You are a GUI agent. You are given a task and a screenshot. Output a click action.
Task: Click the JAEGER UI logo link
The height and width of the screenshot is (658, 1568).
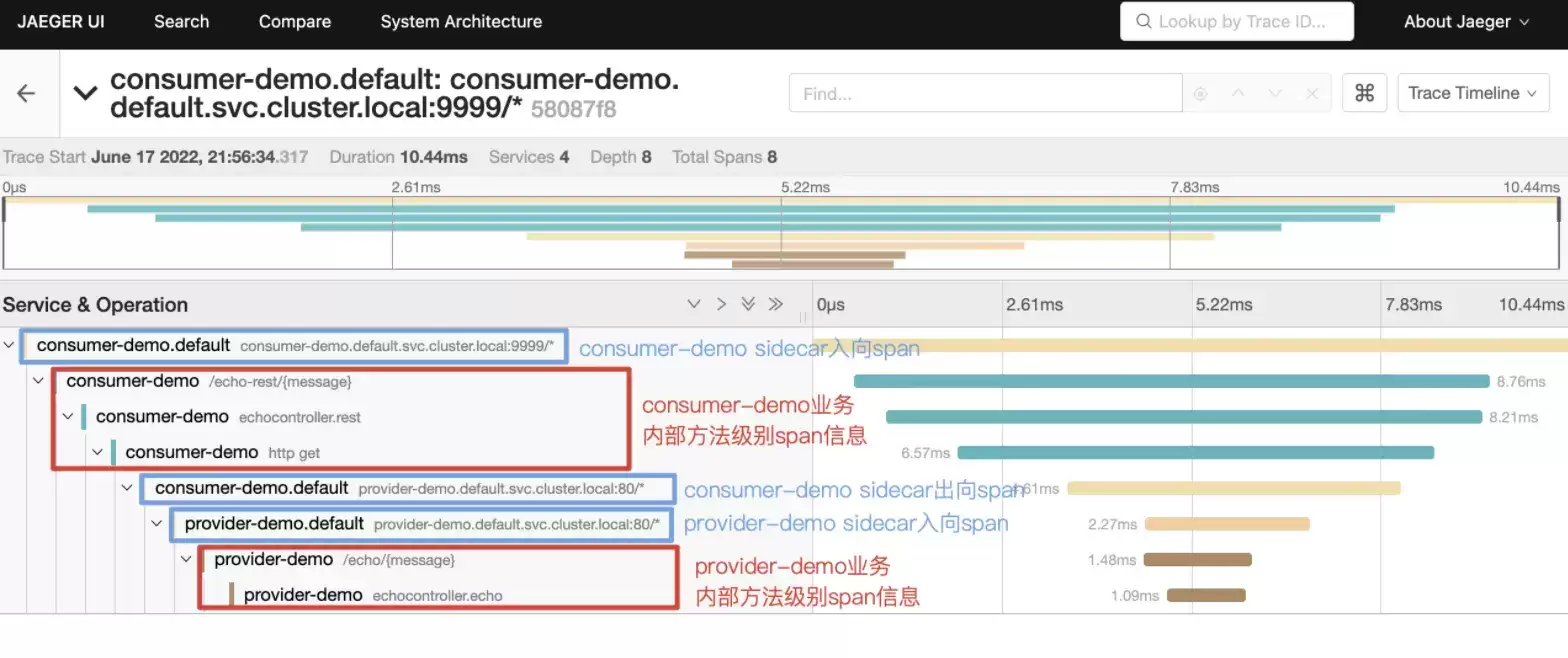(x=60, y=21)
